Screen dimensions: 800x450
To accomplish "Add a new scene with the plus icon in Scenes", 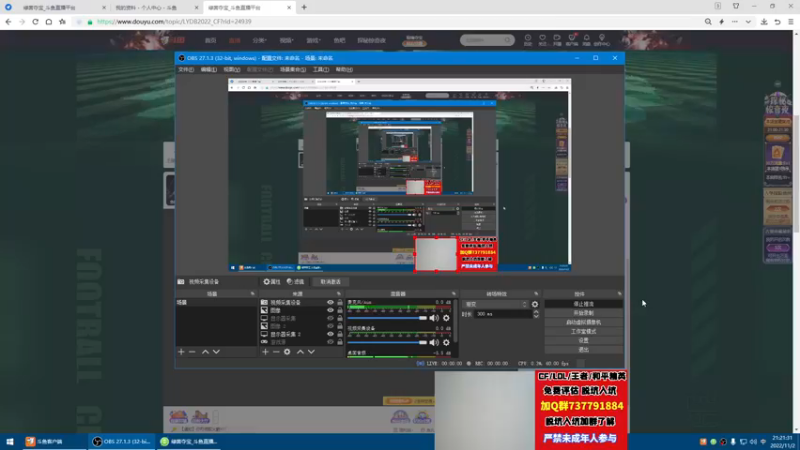I will pyautogui.click(x=181, y=352).
